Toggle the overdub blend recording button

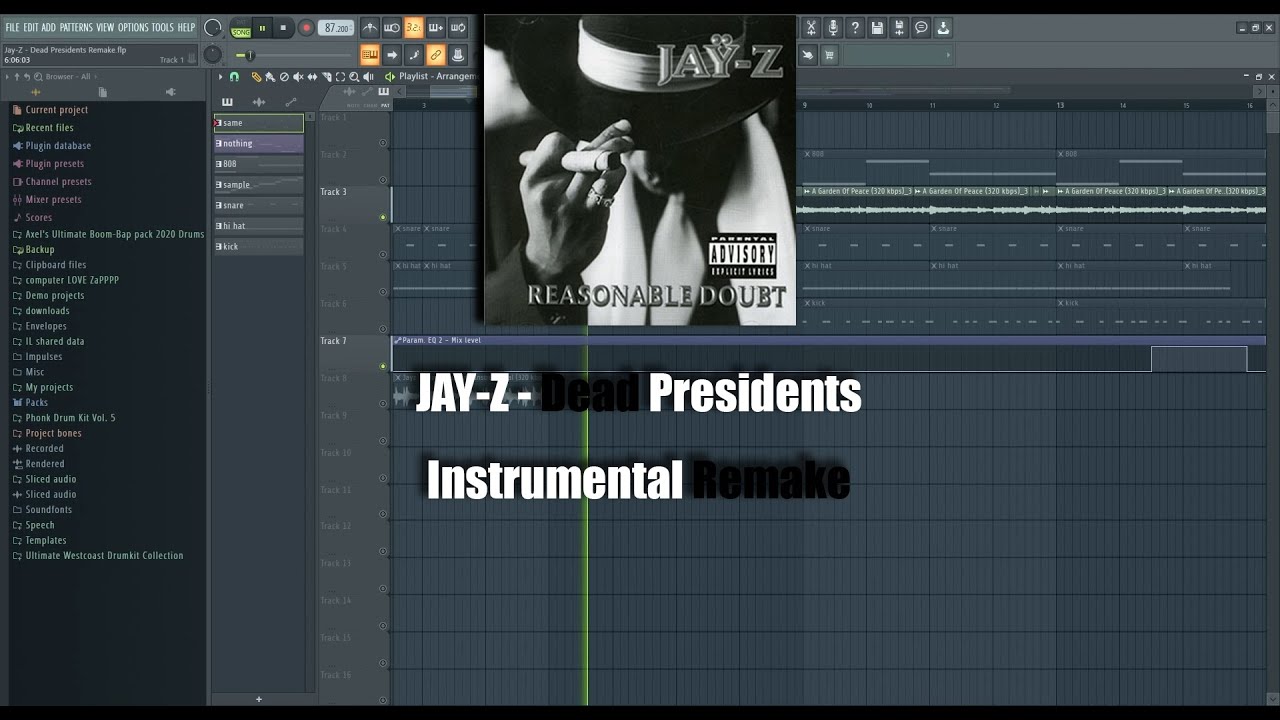click(436, 28)
